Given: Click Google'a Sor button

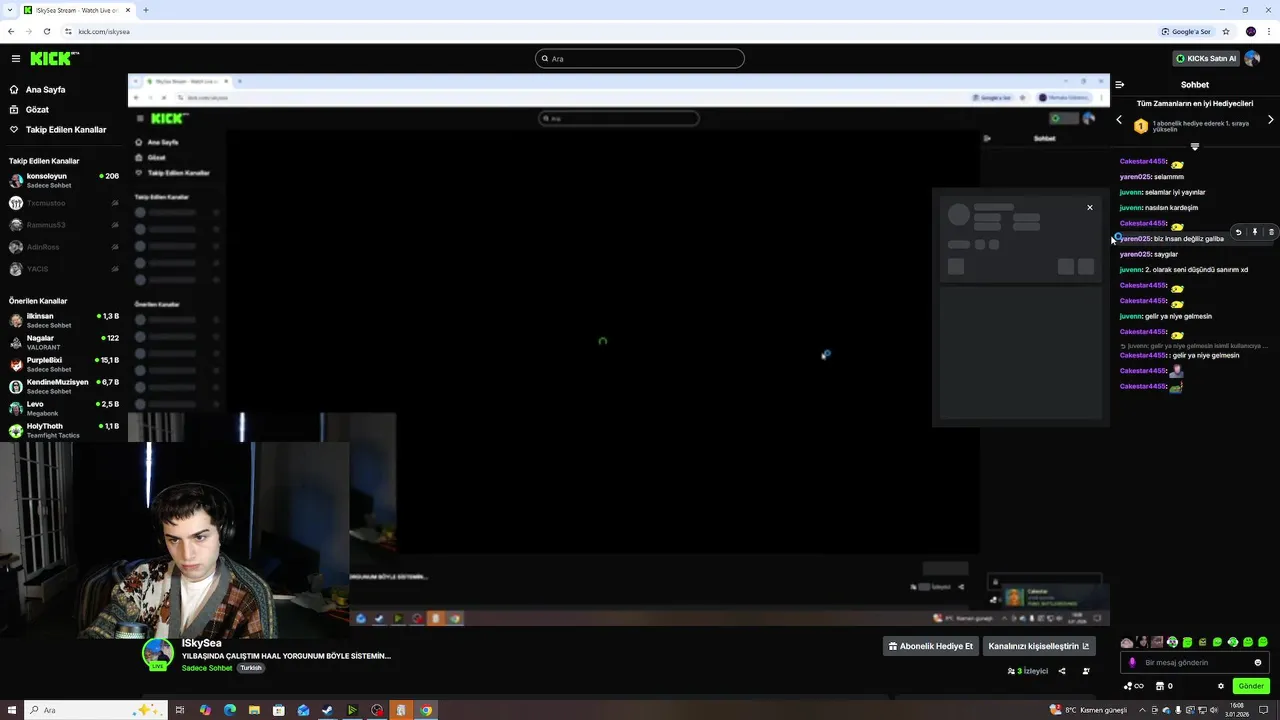Looking at the screenshot, I should click(x=1186, y=31).
